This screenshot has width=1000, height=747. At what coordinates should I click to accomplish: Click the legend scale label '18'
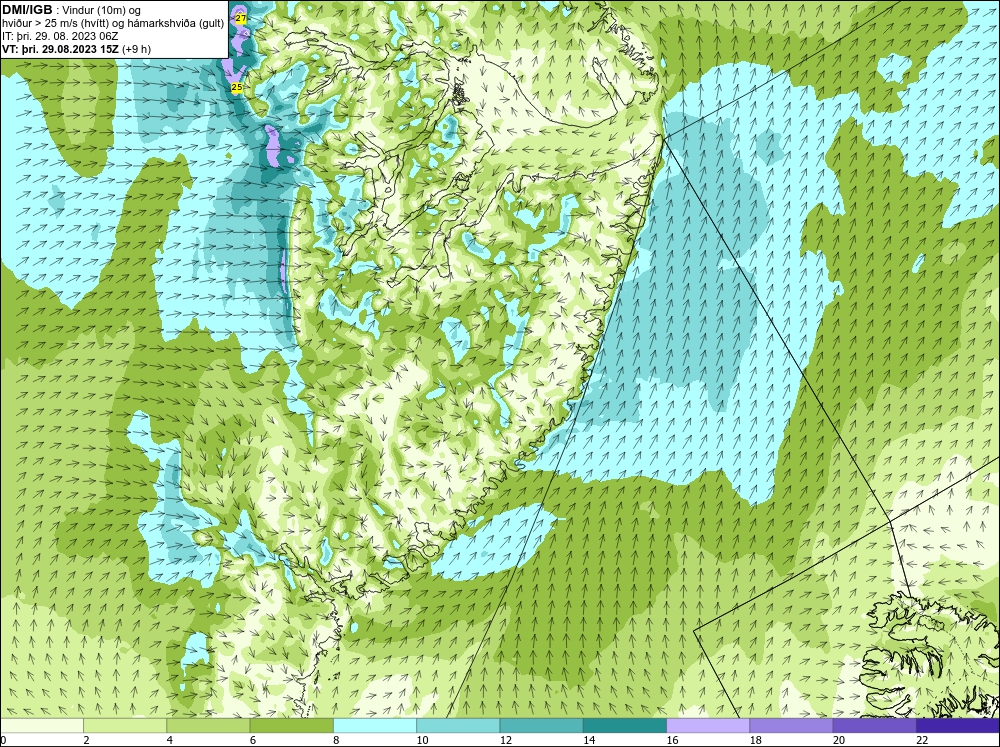755,740
